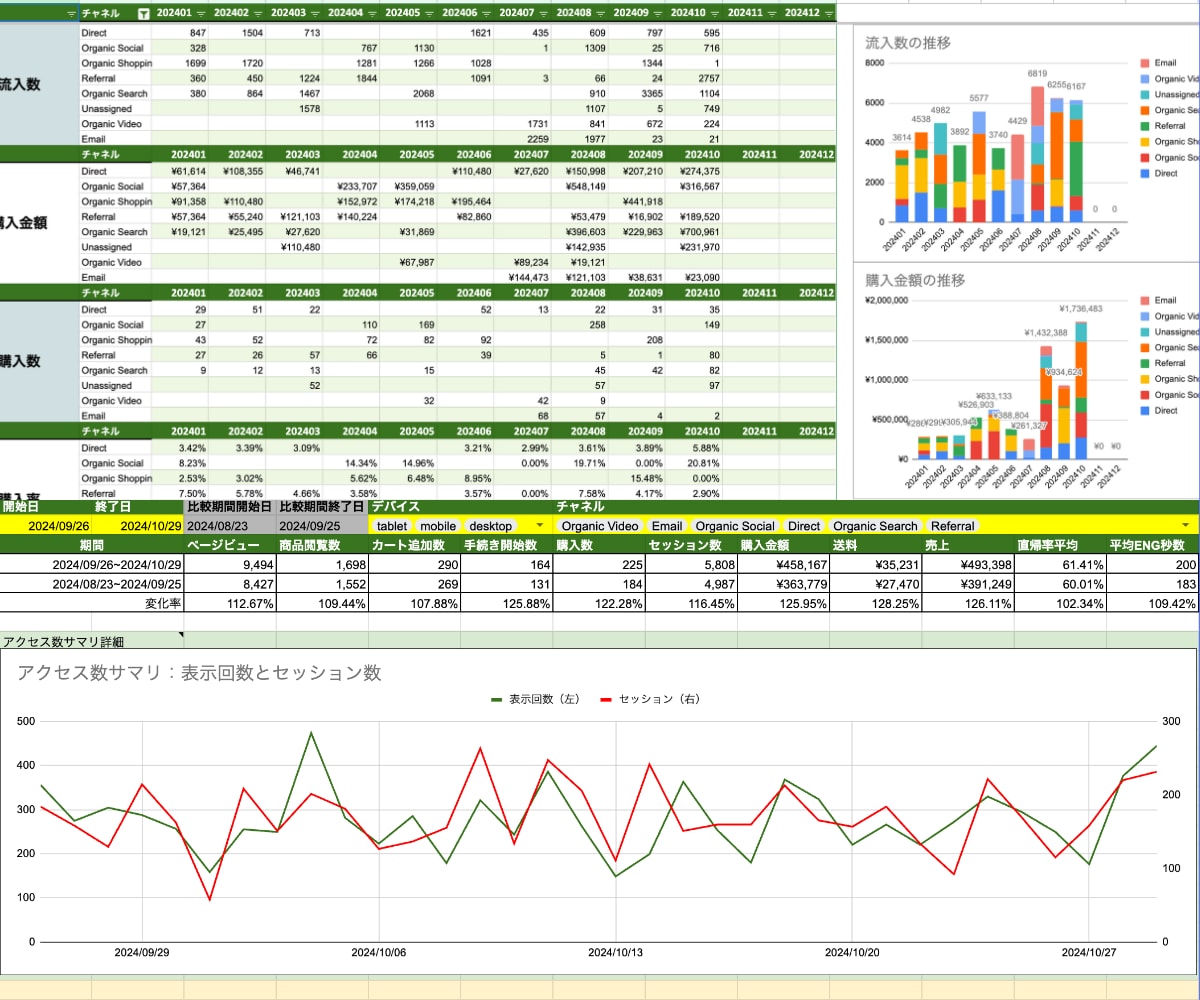The height and width of the screenshot is (1000, 1200).
Task: Select the change rate cell 122.28%
Action: click(599, 603)
